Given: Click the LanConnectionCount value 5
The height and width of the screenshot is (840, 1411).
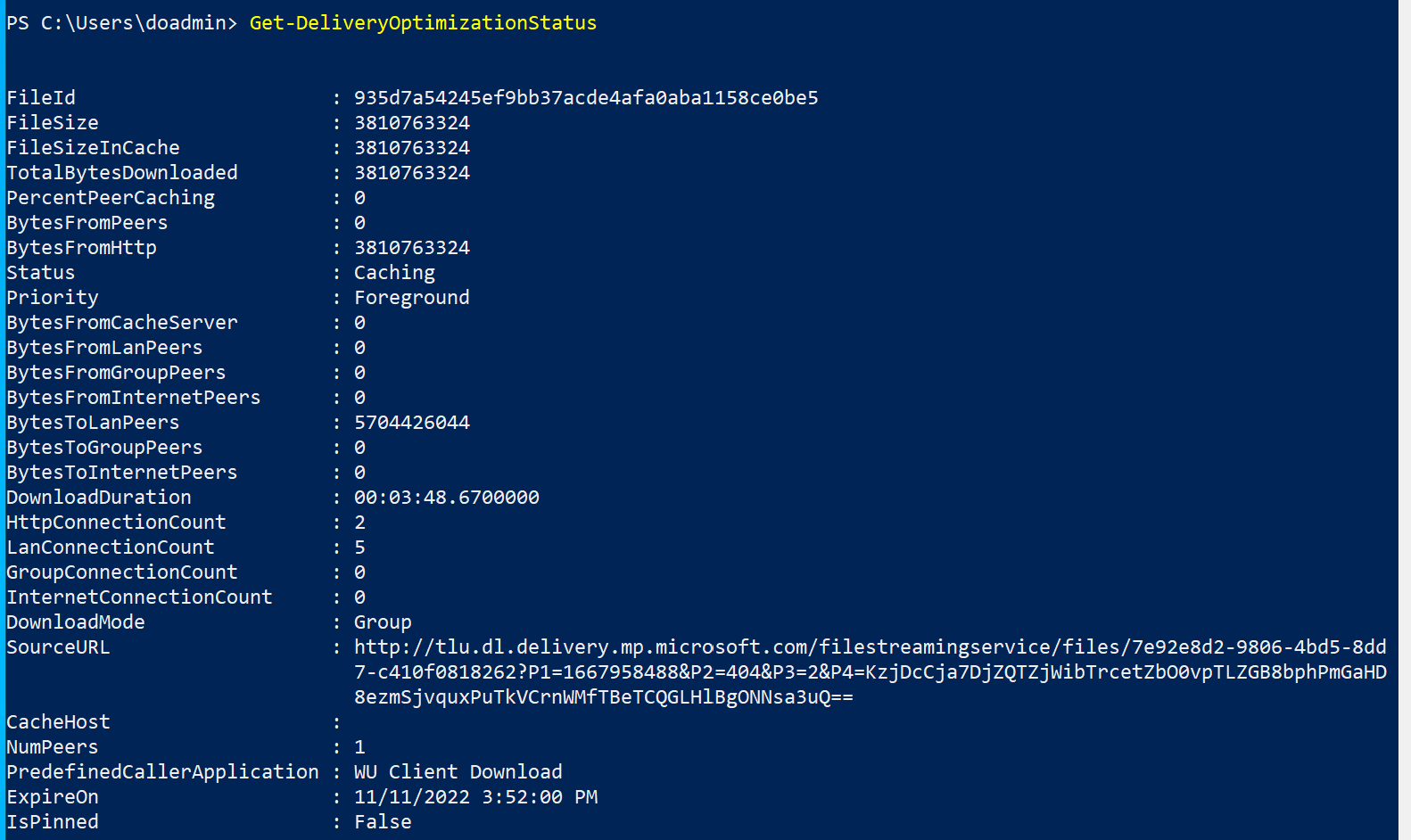Looking at the screenshot, I should pos(359,548).
